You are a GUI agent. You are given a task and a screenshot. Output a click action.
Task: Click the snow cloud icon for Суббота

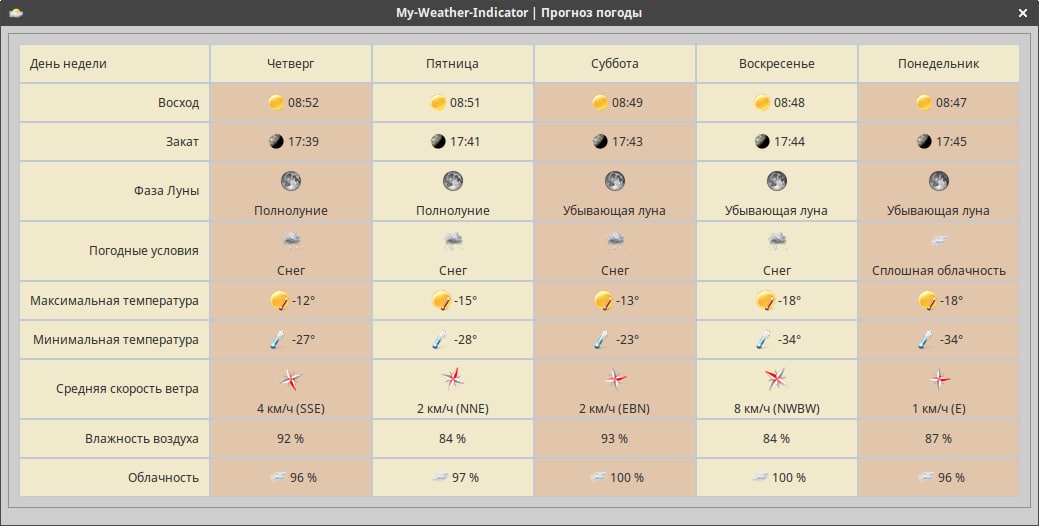(616, 240)
